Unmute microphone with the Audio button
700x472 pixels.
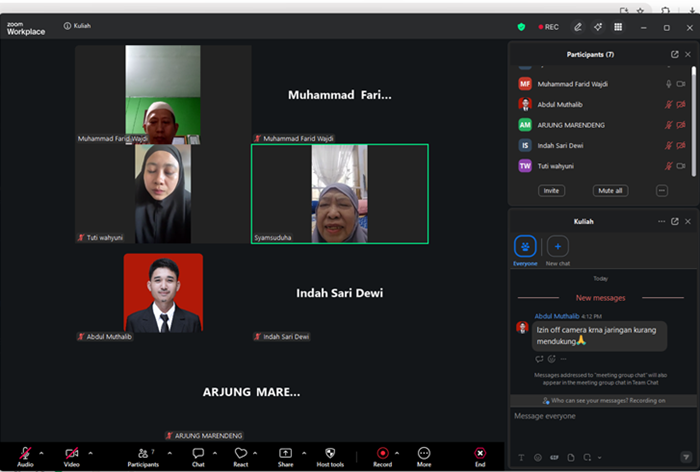coord(25,456)
